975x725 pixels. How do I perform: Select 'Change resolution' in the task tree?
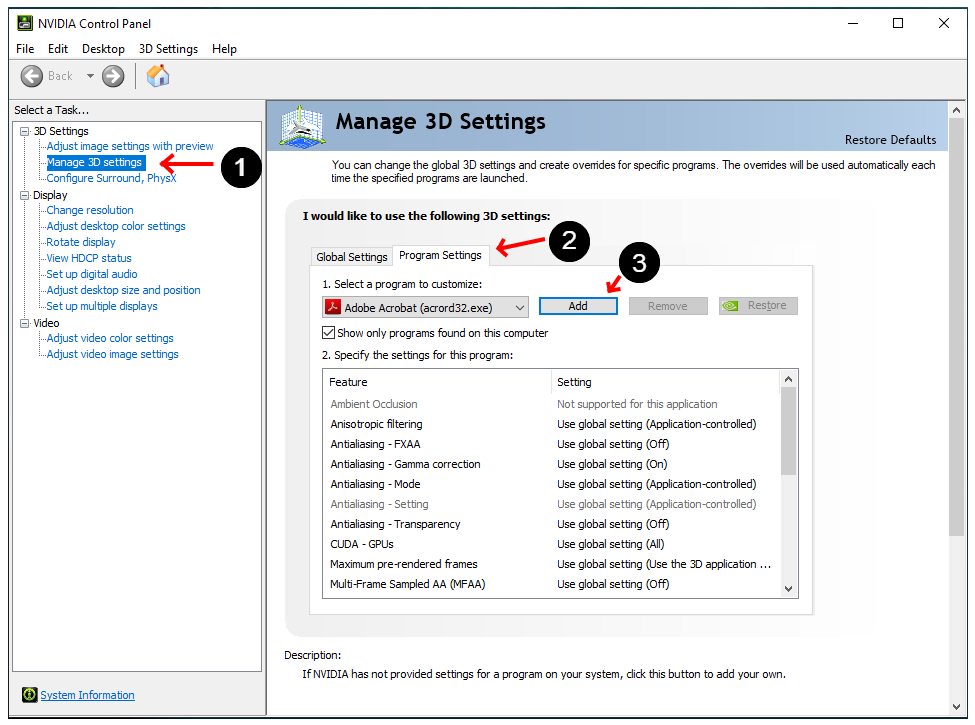tap(90, 210)
